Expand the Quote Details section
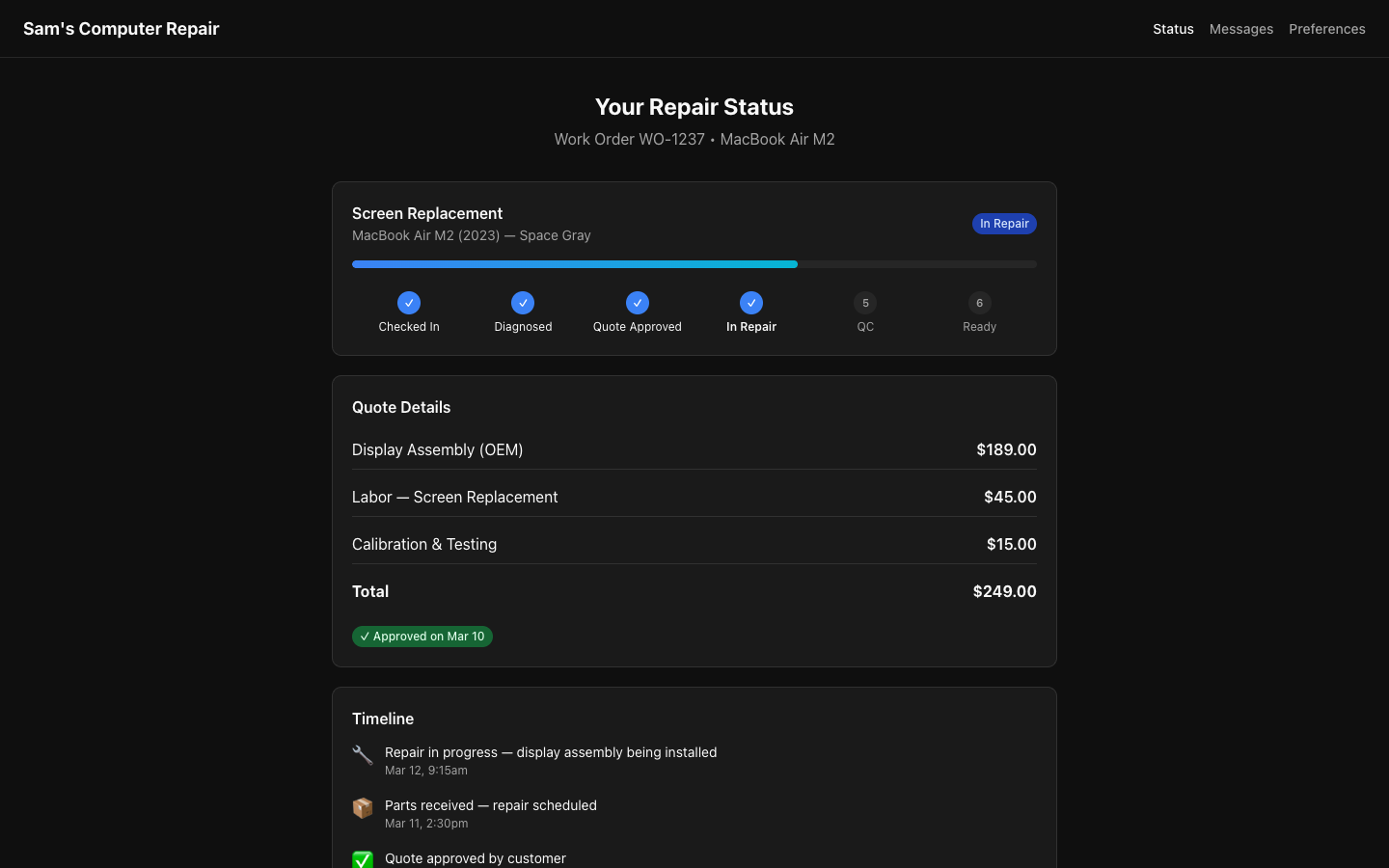The width and height of the screenshot is (1389, 868). 401,407
